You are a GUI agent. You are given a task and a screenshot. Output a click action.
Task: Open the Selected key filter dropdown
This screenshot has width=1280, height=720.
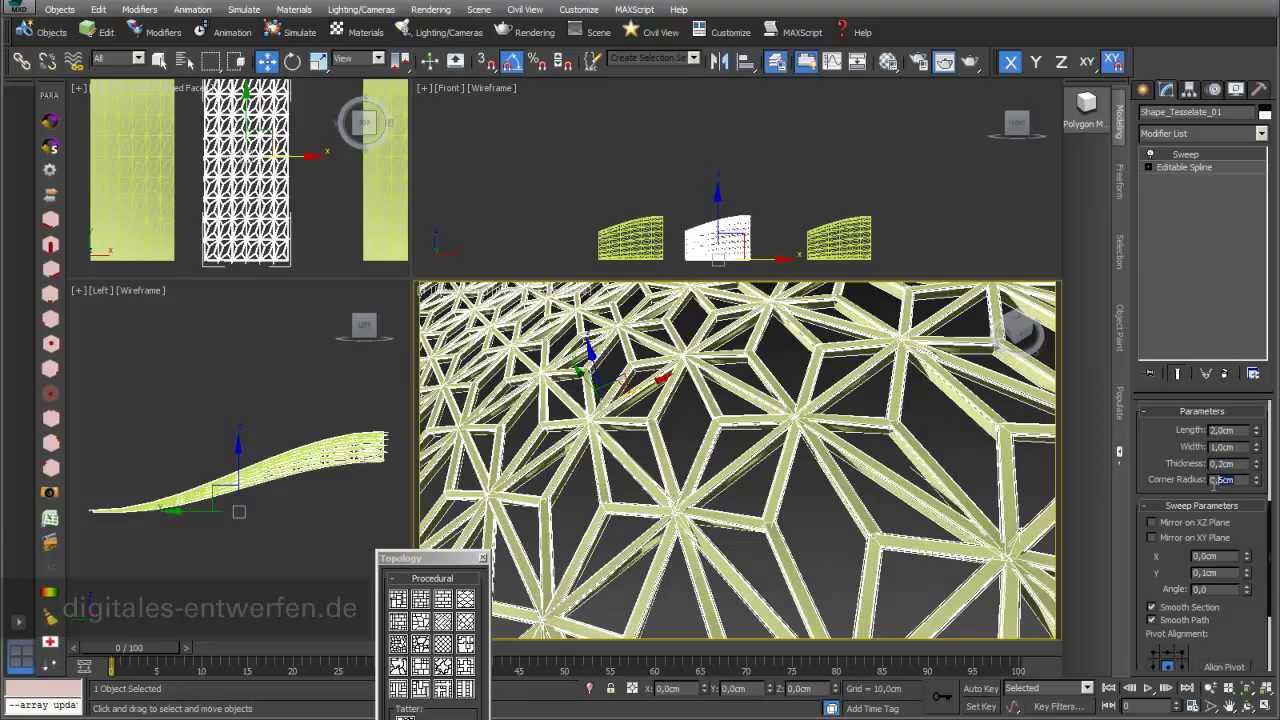click(x=1048, y=688)
